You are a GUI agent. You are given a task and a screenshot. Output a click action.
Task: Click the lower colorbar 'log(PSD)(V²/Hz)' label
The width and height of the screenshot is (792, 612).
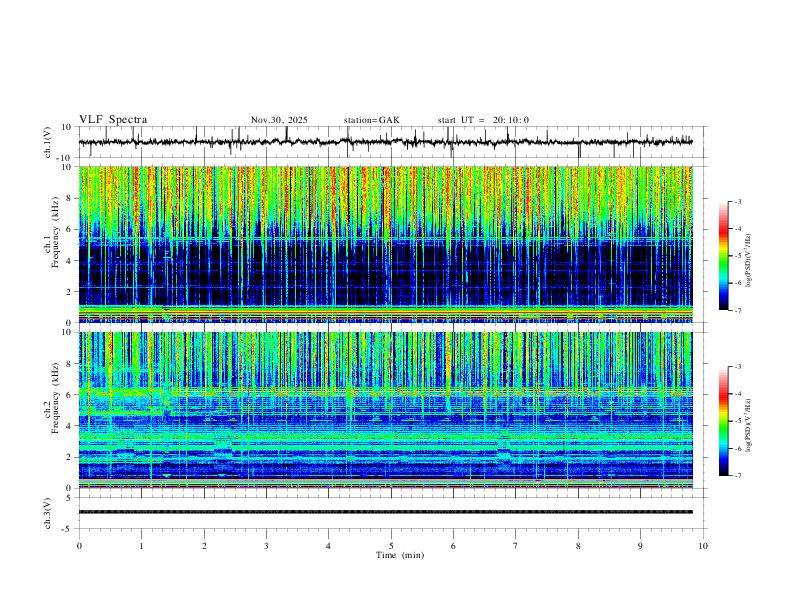coord(748,425)
